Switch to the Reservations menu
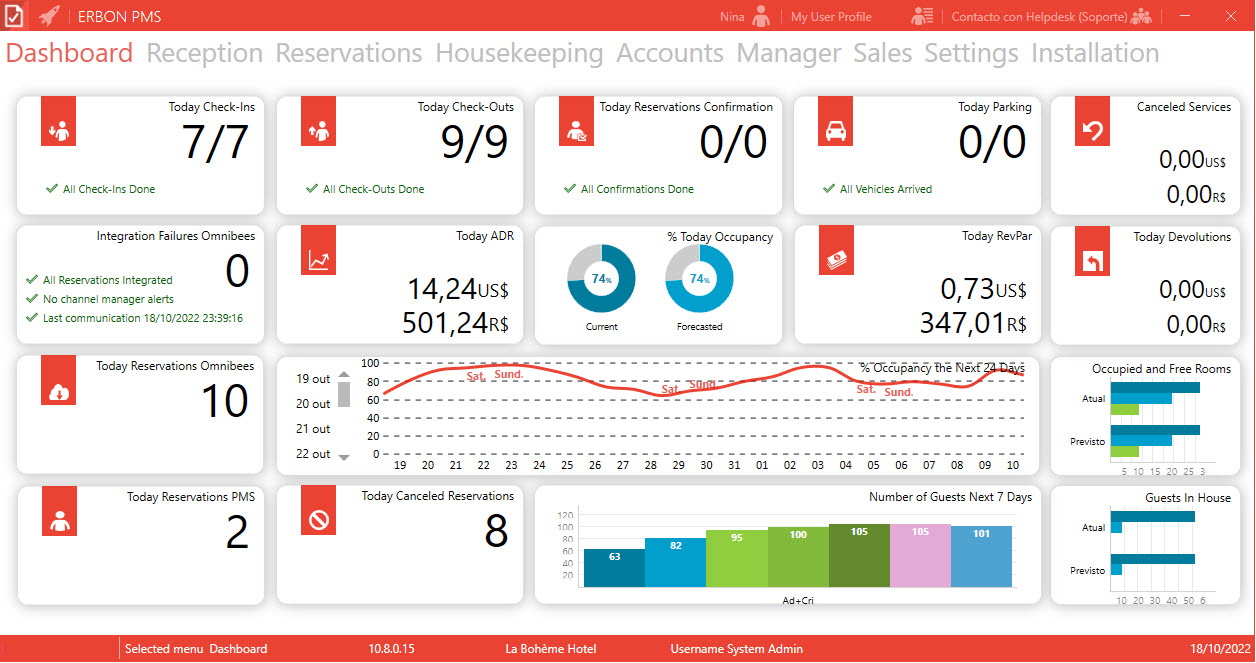The image size is (1256, 663). pos(349,53)
